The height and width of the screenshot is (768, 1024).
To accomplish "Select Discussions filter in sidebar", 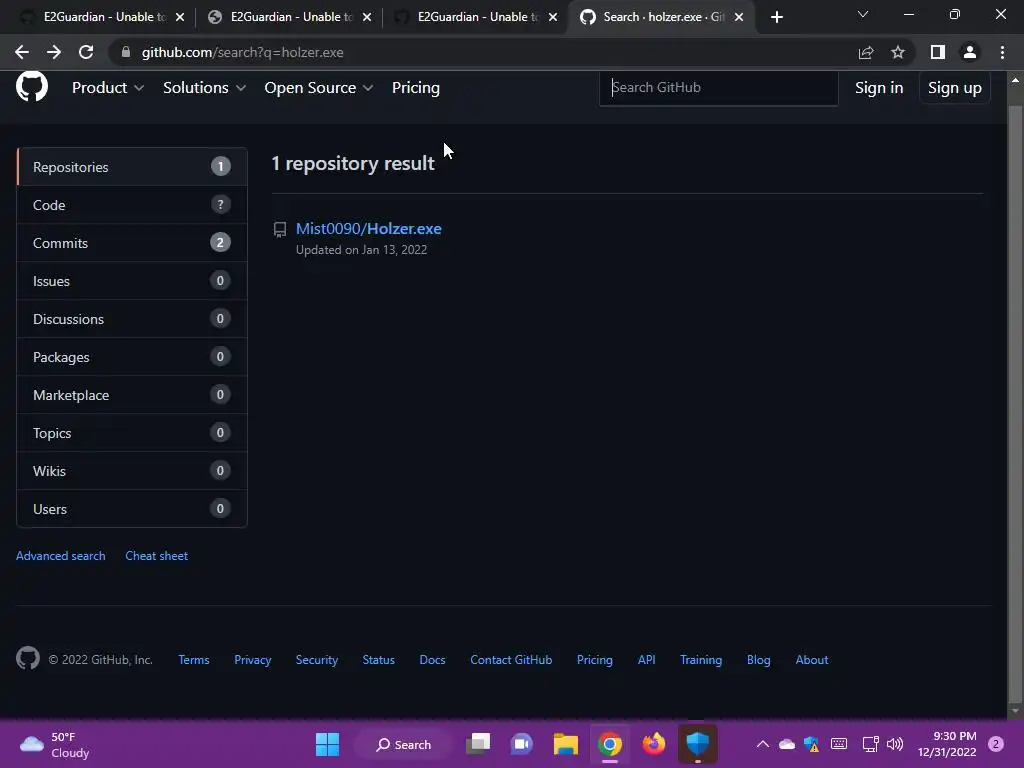I will click(x=132, y=319).
